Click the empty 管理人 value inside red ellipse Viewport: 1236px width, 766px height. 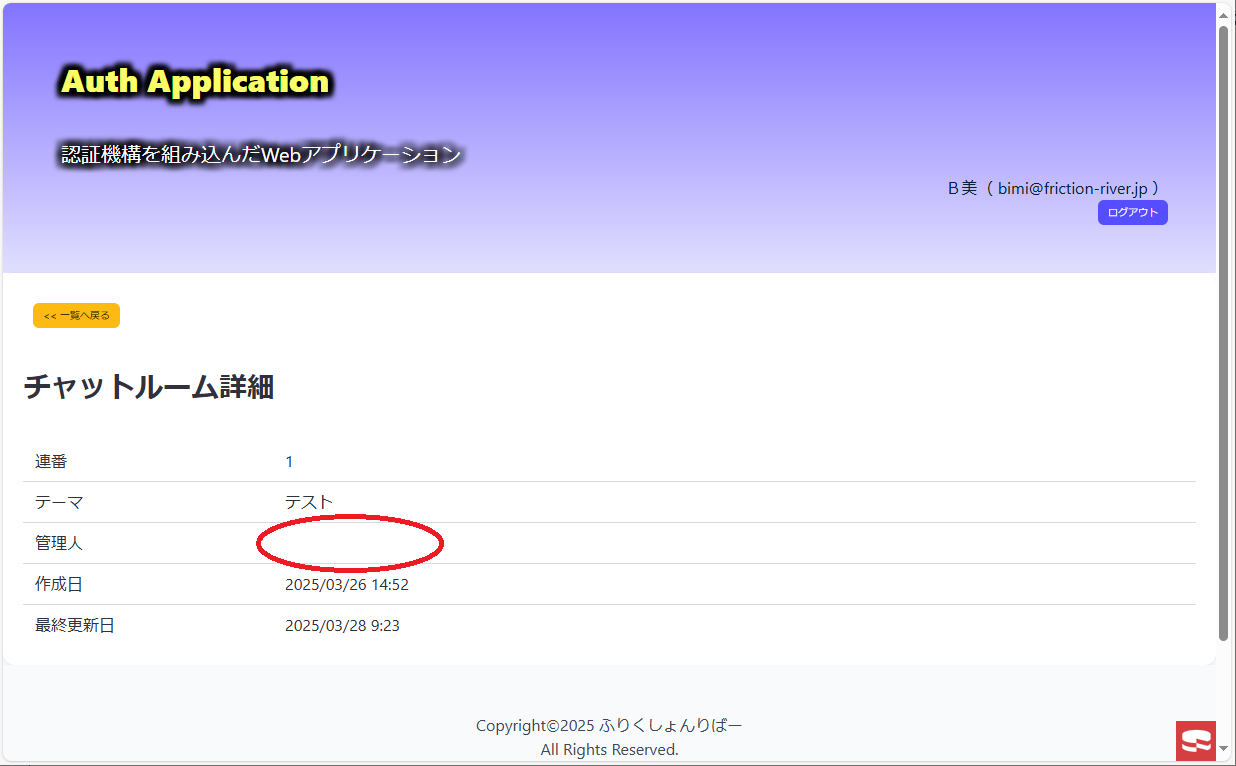pyautogui.click(x=349, y=543)
